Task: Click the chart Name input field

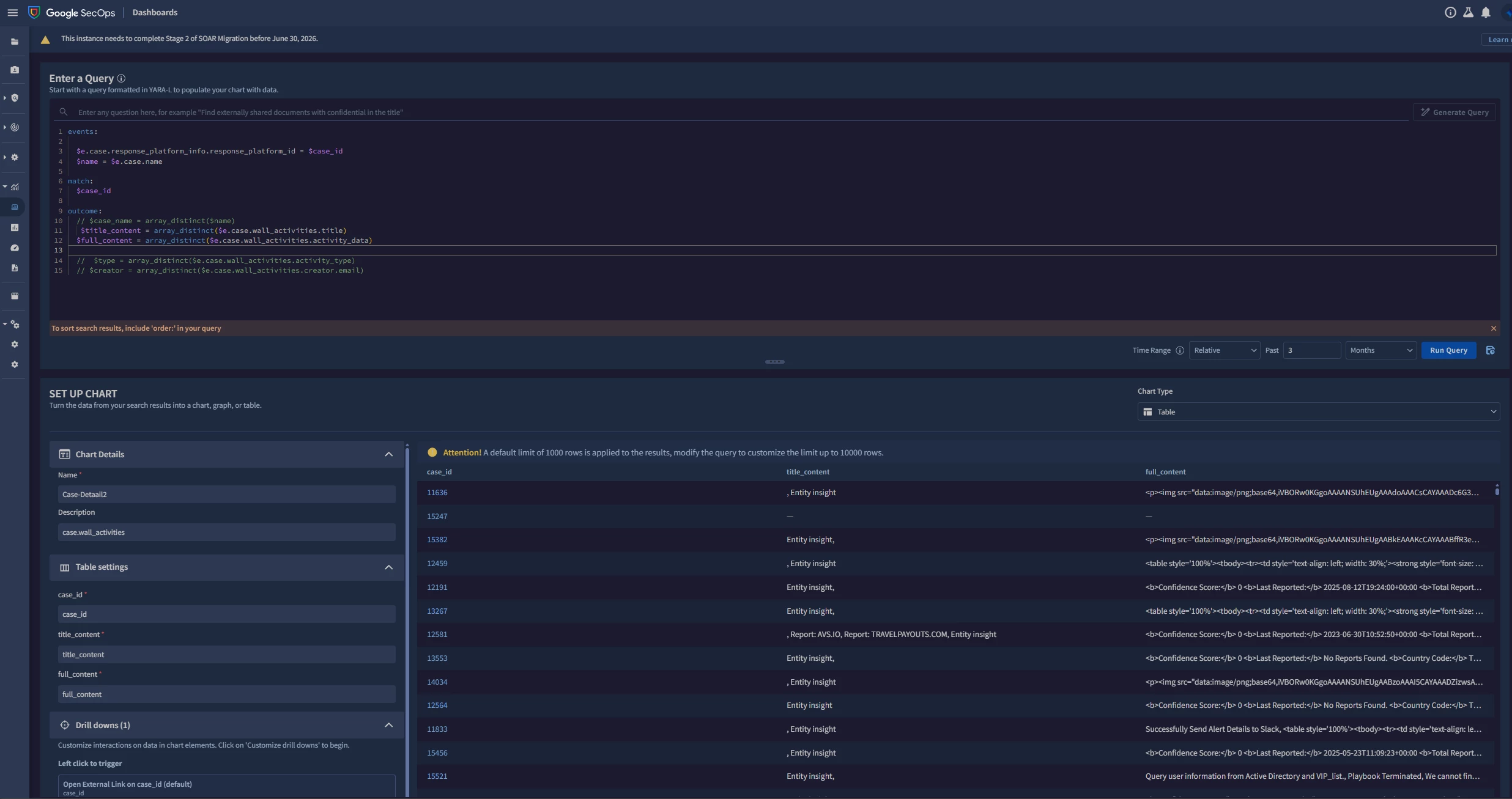Action: pos(226,495)
